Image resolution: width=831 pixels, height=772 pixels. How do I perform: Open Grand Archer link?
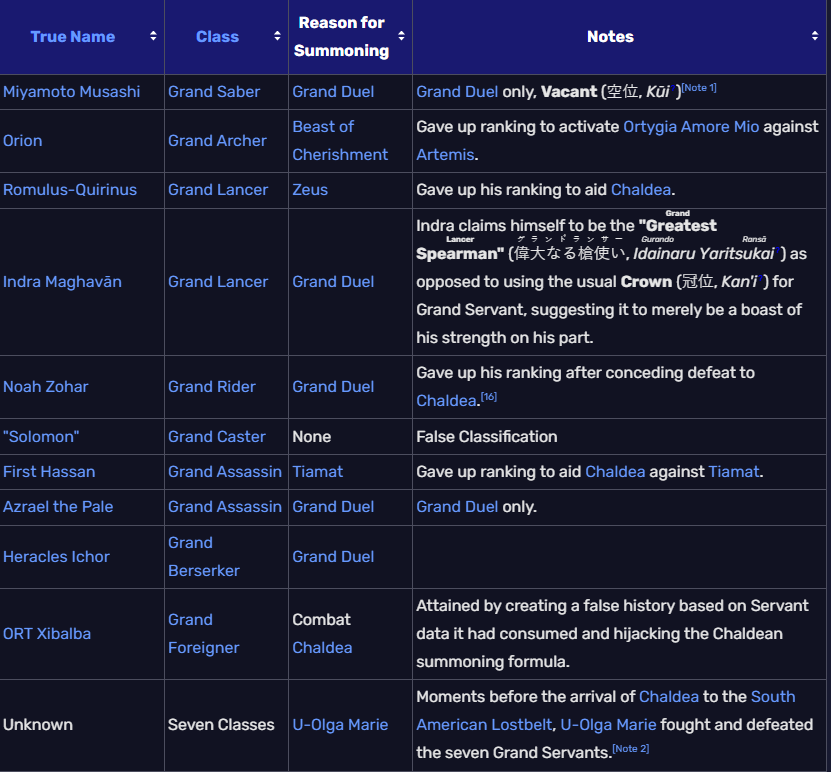click(217, 141)
